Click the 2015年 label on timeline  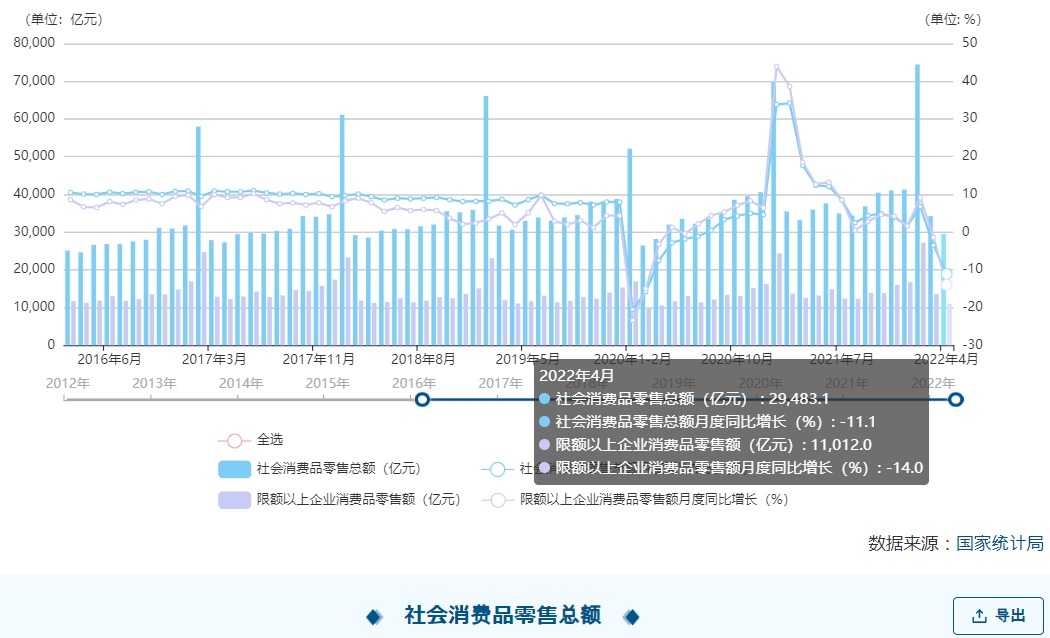[327, 383]
